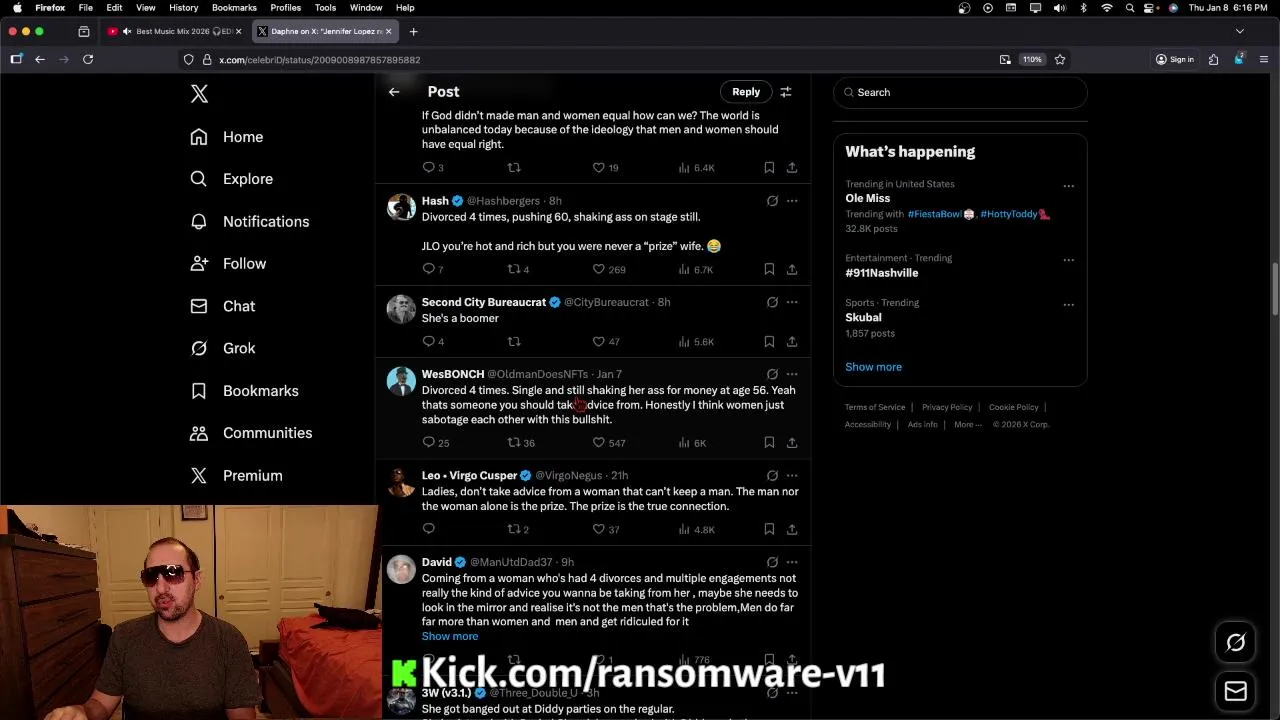This screenshot has height=720, width=1280.
Task: Open Privacy Policy link
Action: pos(947,407)
